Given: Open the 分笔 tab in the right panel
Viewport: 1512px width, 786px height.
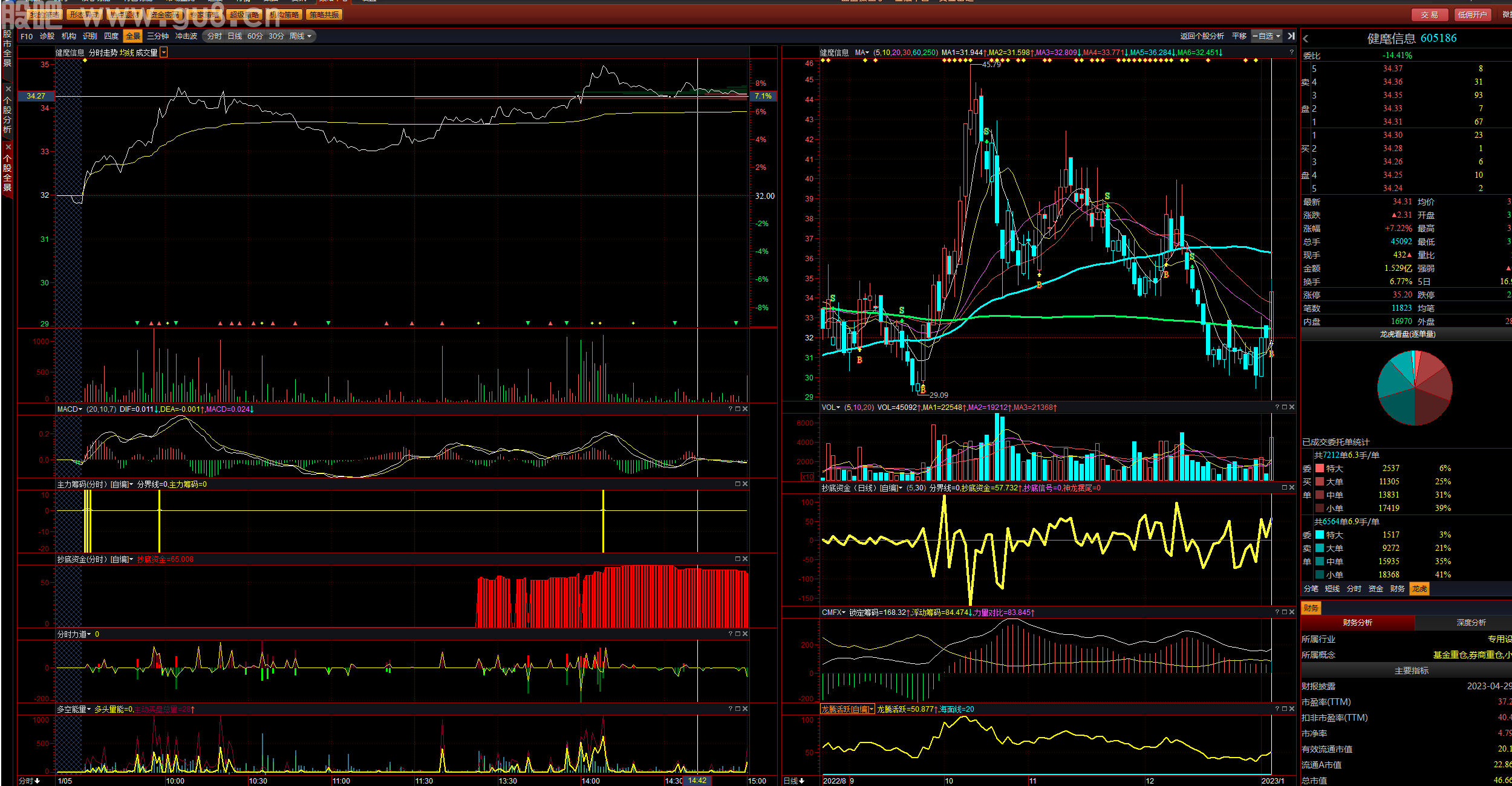Looking at the screenshot, I should [1311, 589].
